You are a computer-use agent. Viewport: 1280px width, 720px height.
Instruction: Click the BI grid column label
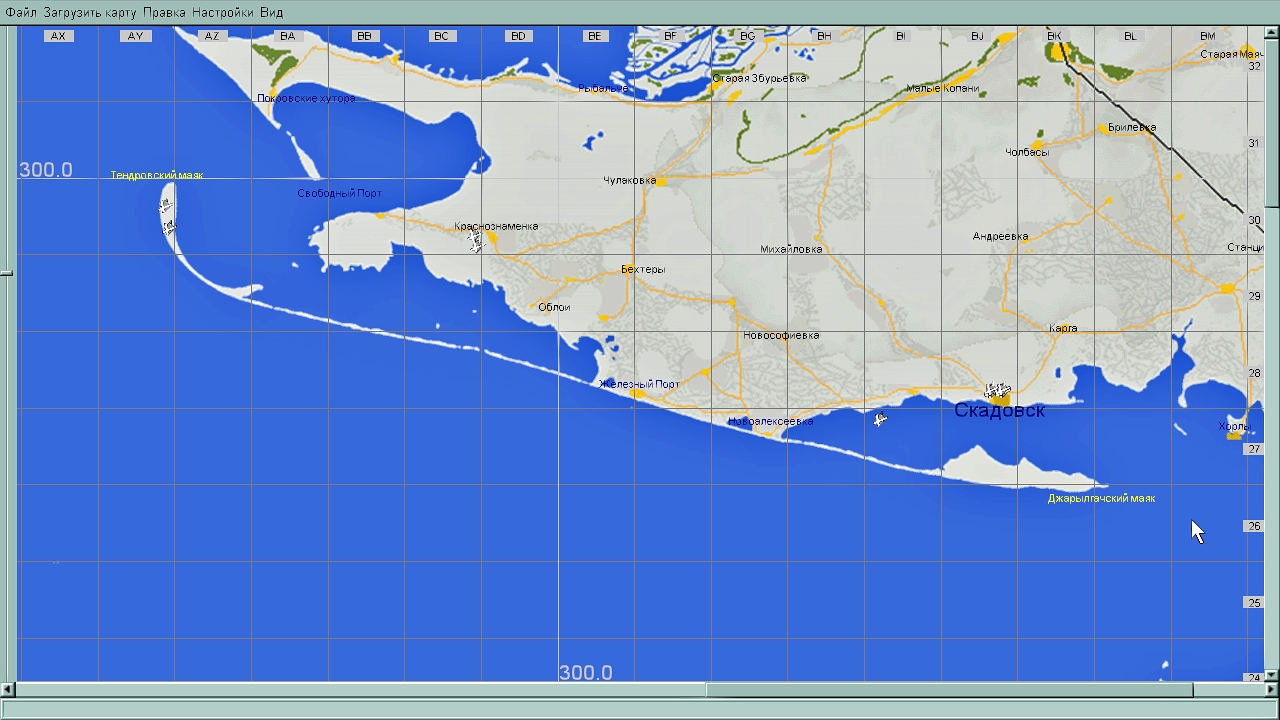click(x=900, y=36)
